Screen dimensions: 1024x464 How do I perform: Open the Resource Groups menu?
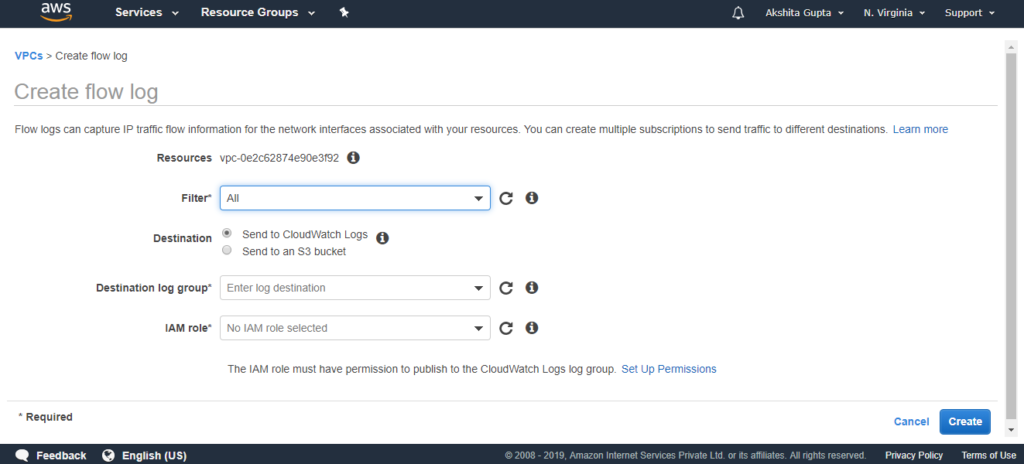pos(257,12)
